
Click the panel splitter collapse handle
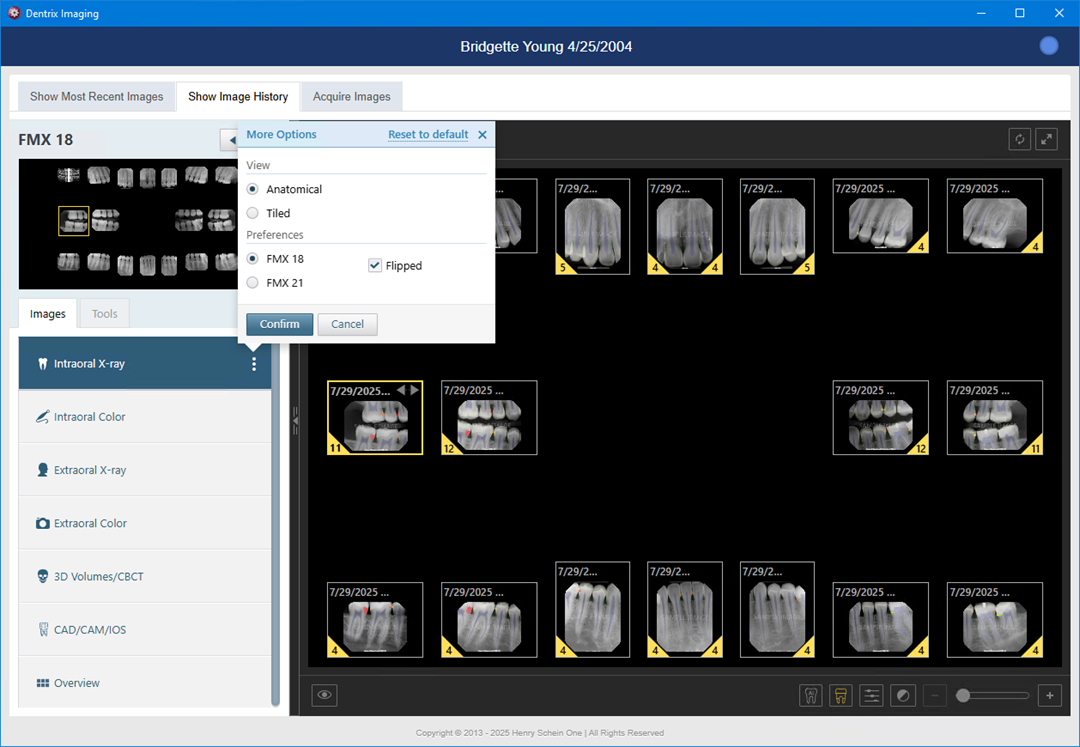coord(295,420)
